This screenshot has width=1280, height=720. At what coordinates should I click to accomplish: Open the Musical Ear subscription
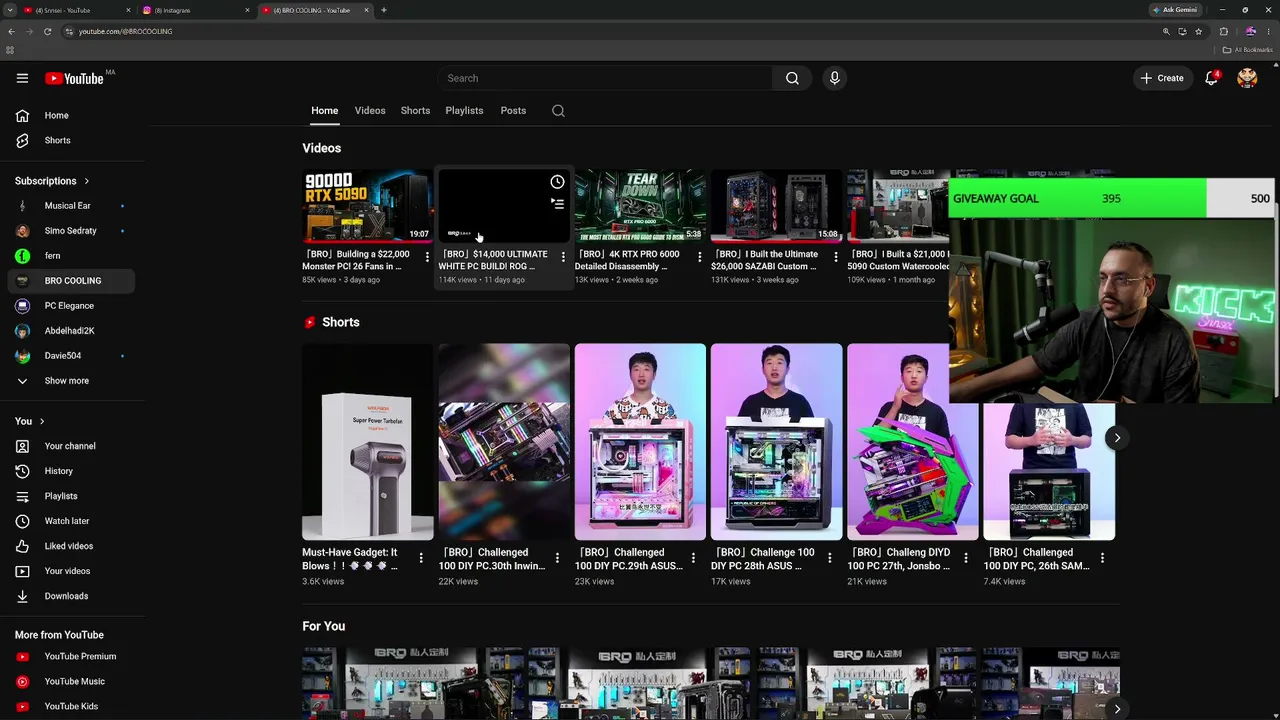(x=72, y=206)
